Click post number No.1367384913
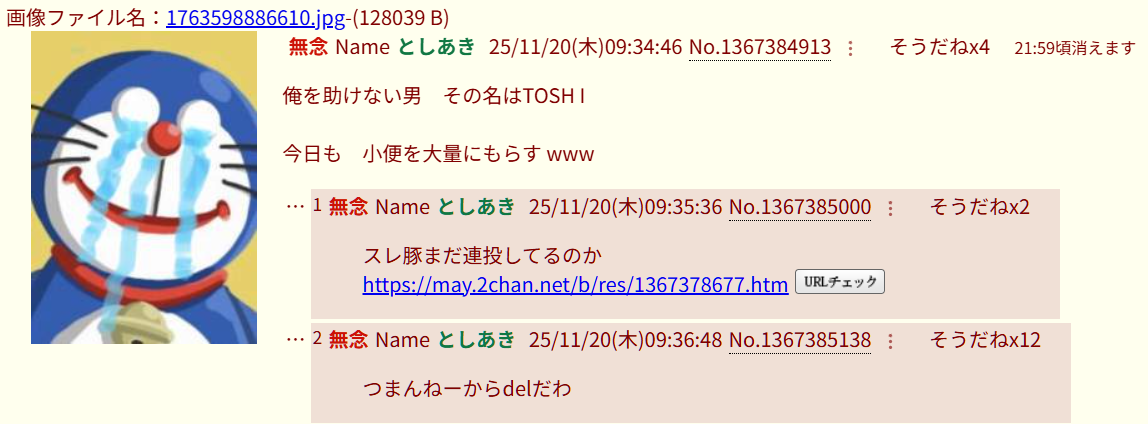 point(760,48)
